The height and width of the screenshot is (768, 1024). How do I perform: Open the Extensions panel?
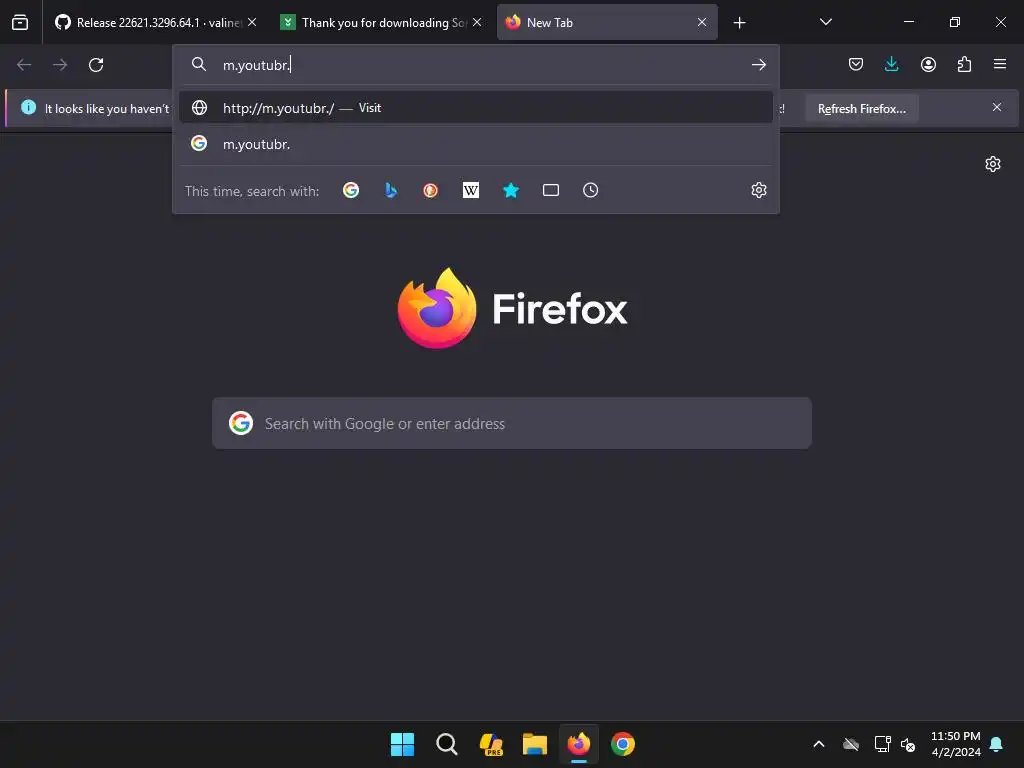pyautogui.click(x=964, y=64)
